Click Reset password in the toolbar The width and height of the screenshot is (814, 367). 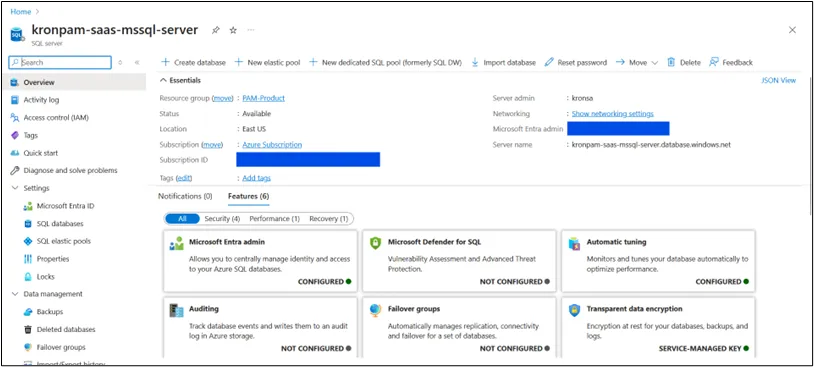click(x=575, y=62)
